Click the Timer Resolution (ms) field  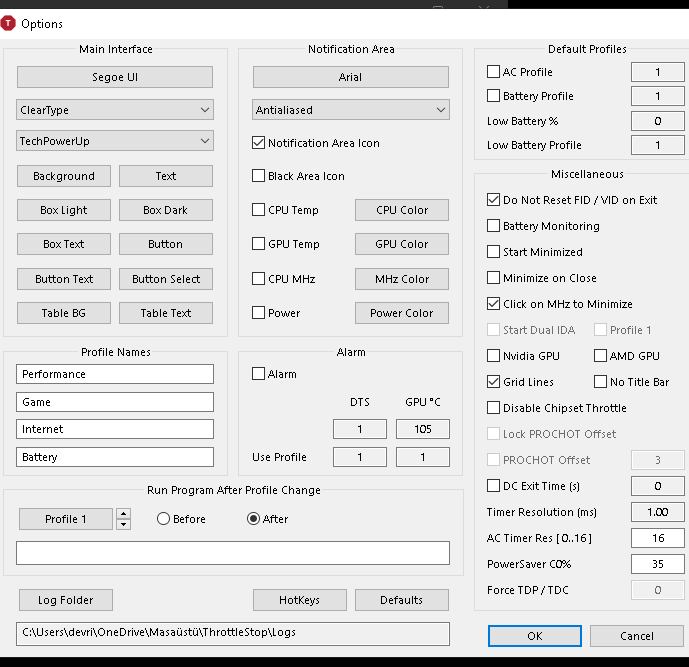[657, 512]
